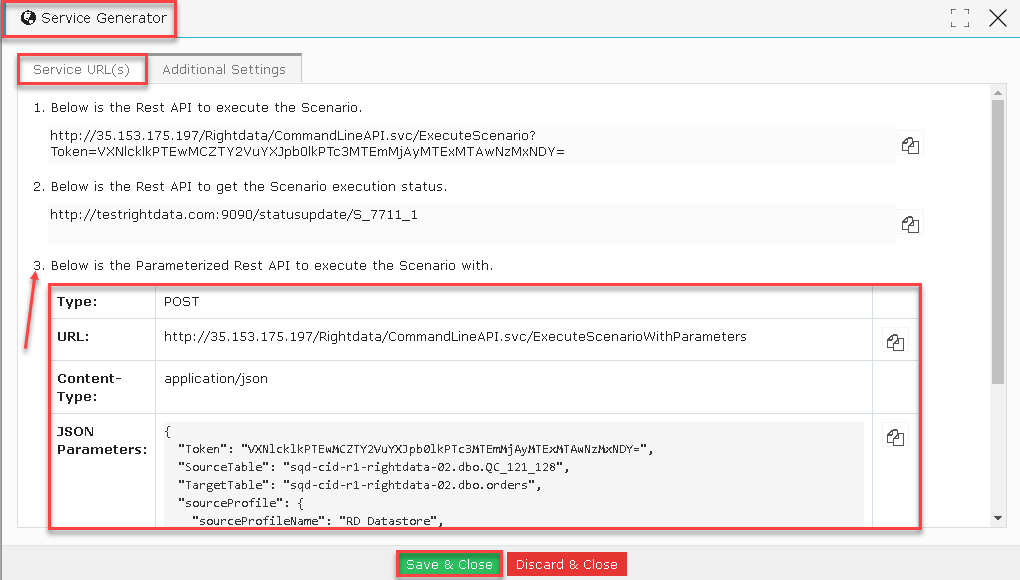
Task: Copy the ExecuteScenario REST API URL
Action: (x=910, y=145)
